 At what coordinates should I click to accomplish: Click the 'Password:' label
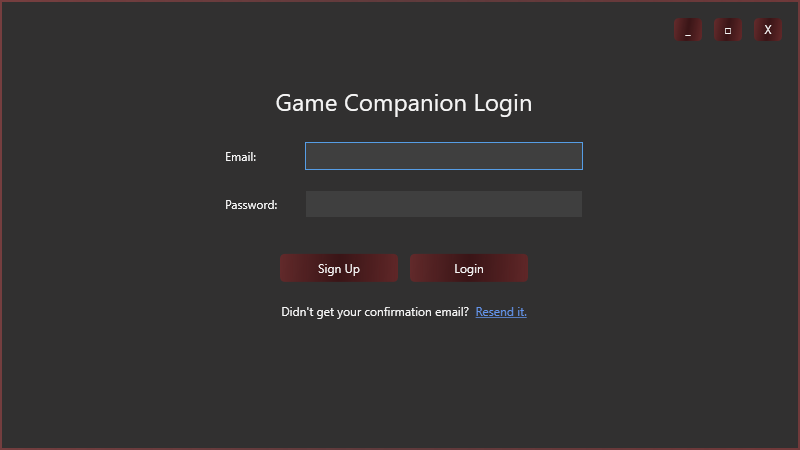pyautogui.click(x=251, y=205)
